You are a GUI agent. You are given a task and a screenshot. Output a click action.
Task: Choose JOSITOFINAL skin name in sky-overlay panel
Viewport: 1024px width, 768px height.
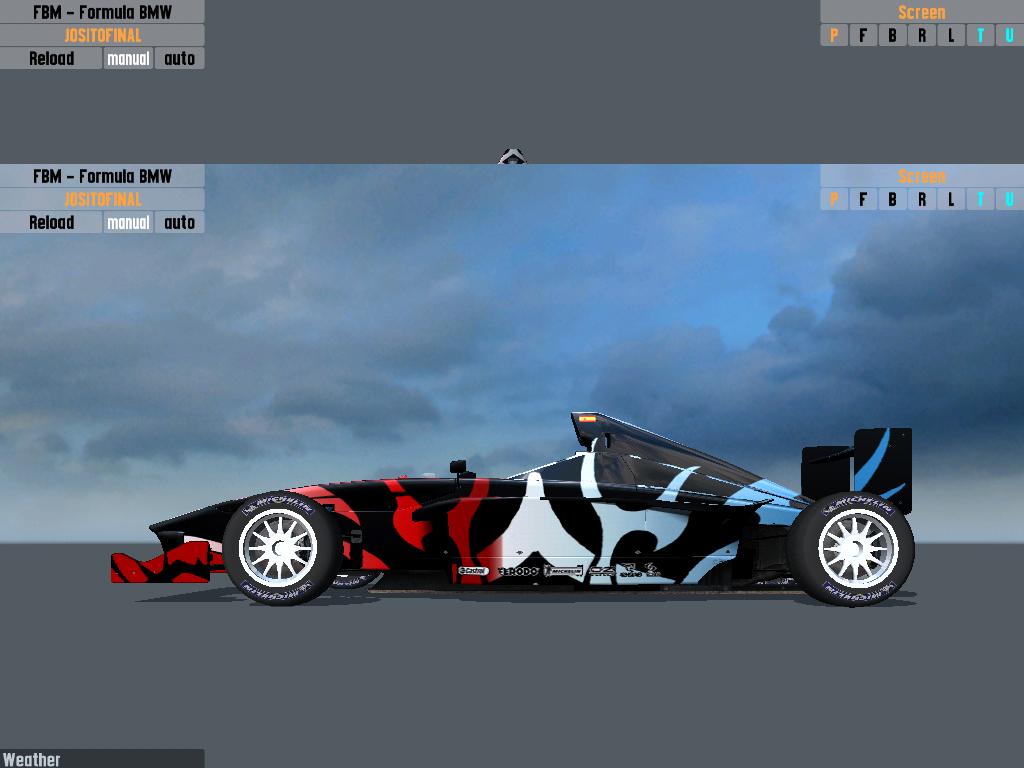tap(102, 199)
